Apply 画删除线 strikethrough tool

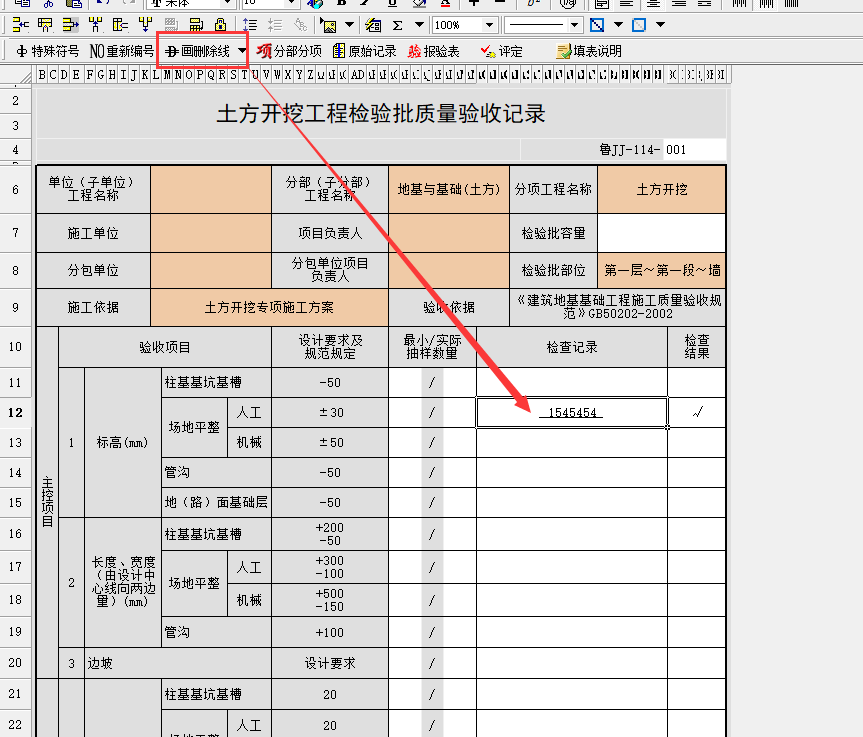(198, 51)
